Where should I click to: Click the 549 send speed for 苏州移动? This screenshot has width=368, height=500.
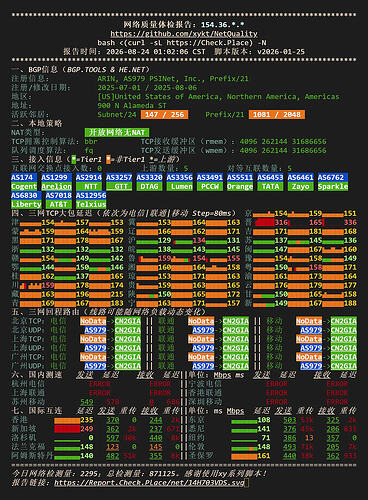[x=87, y=402]
